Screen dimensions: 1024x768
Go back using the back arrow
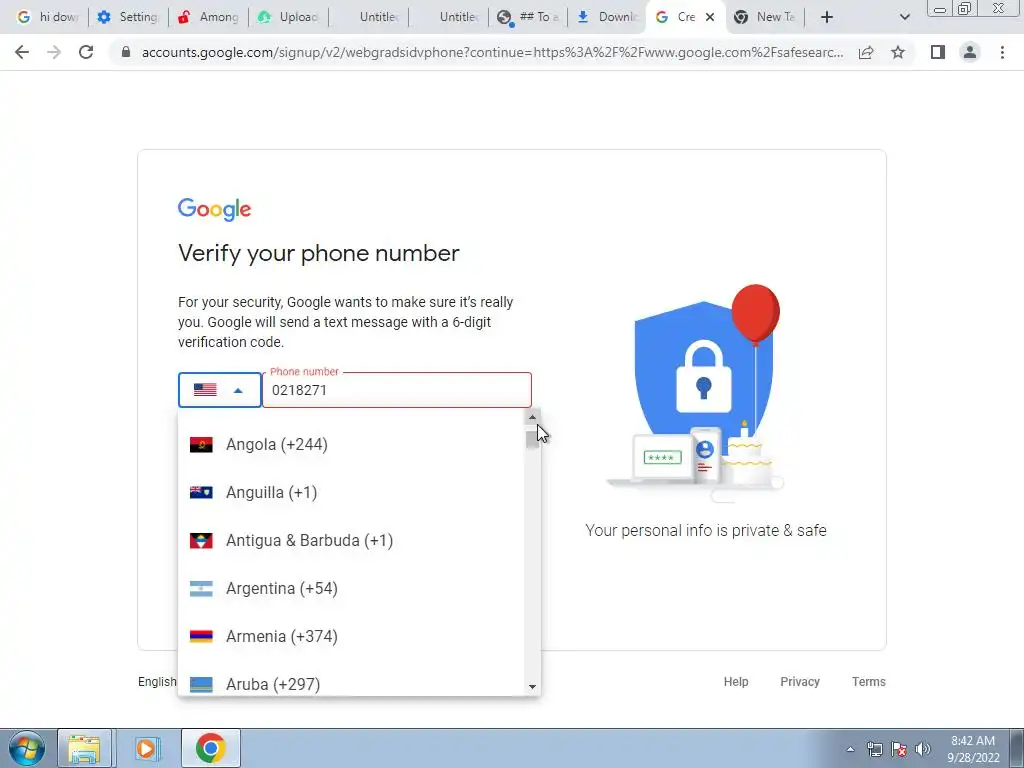(x=22, y=52)
